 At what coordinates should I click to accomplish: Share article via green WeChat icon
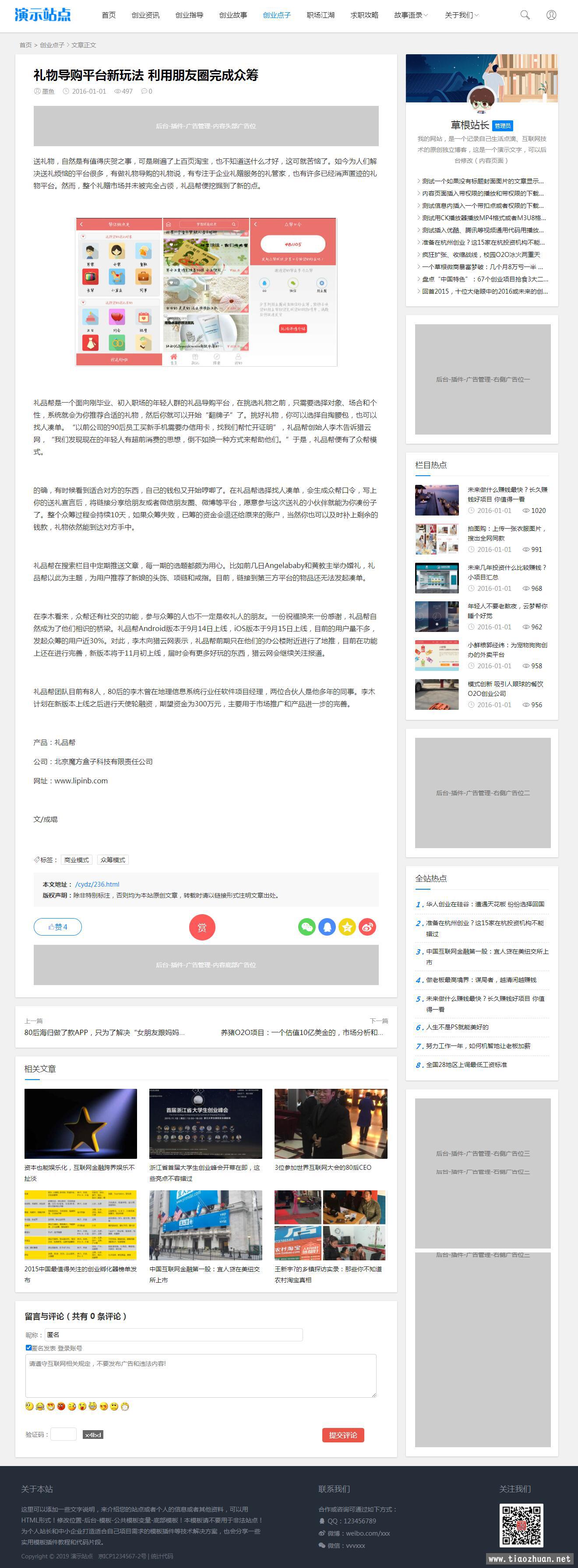(307, 927)
